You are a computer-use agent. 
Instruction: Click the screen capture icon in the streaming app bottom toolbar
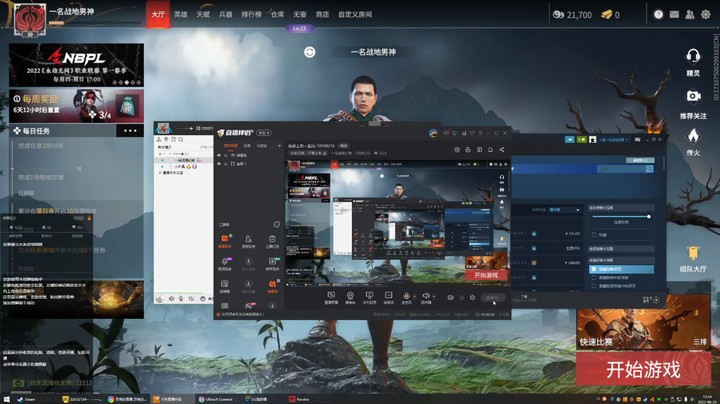pyautogui.click(x=331, y=296)
